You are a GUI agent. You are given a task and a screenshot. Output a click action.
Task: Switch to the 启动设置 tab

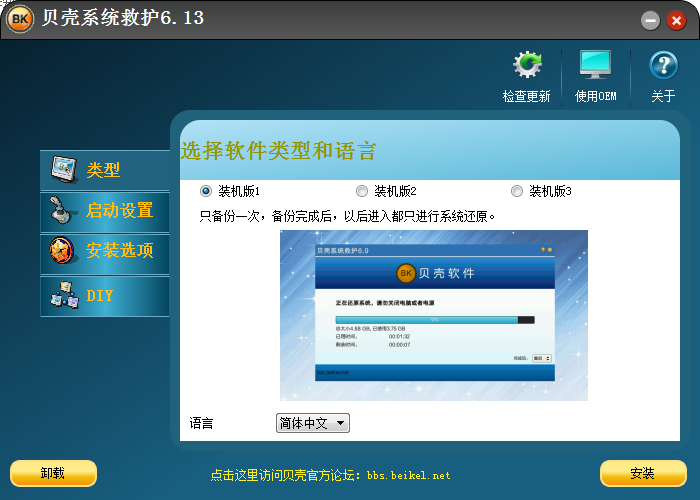point(118,210)
